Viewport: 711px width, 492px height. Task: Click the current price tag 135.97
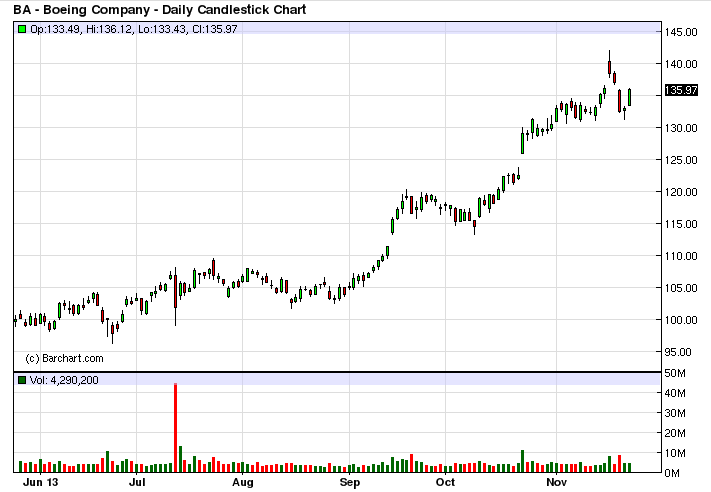[681, 90]
